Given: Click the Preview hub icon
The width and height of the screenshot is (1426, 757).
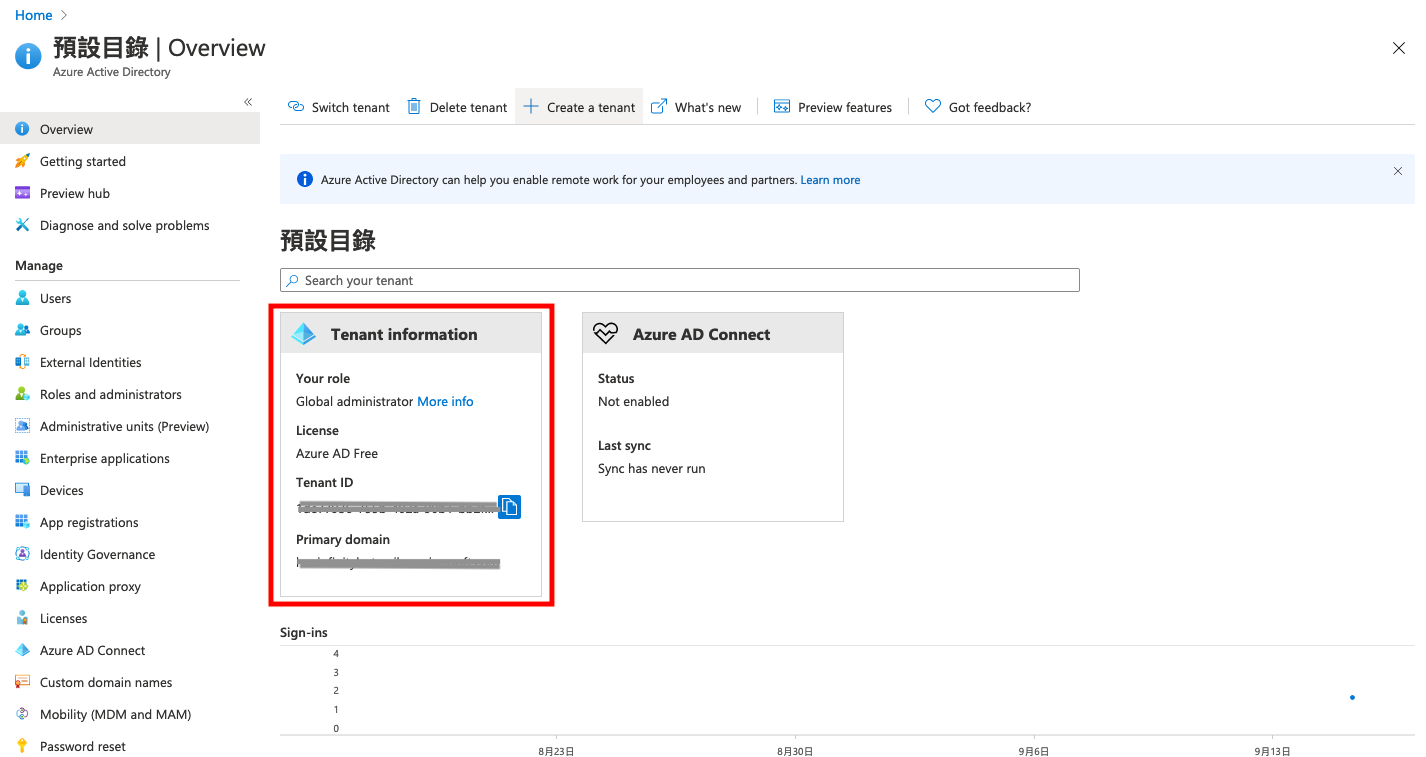Looking at the screenshot, I should (x=22, y=193).
